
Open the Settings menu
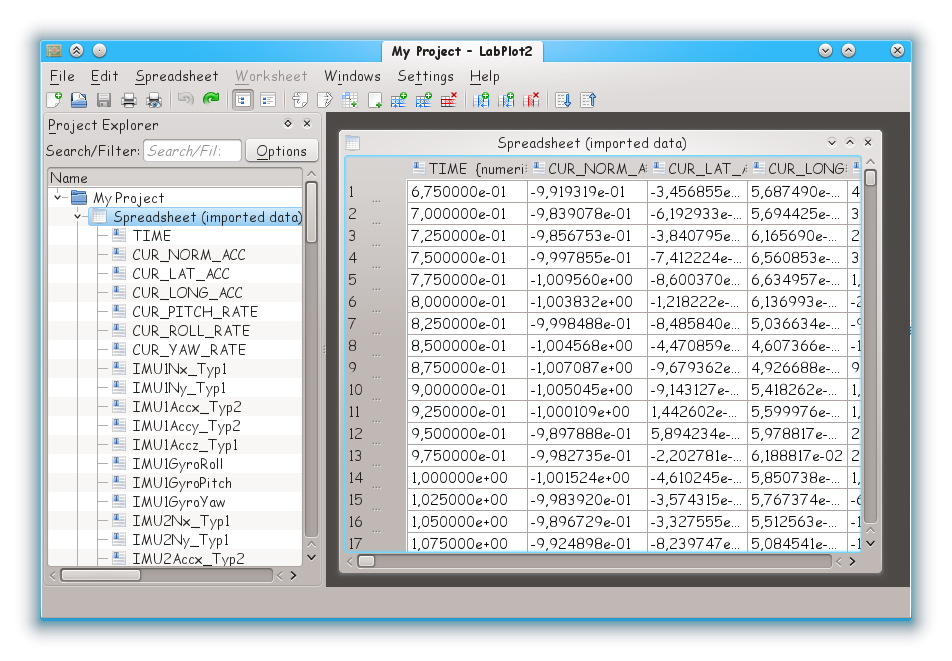point(425,76)
